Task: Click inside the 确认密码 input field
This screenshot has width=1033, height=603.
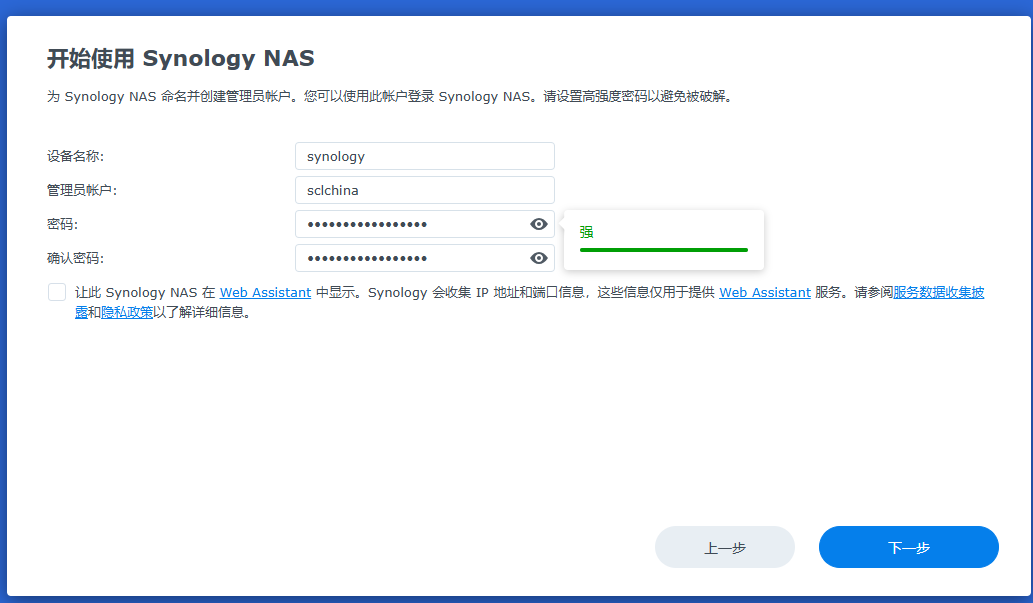Action: [410, 258]
